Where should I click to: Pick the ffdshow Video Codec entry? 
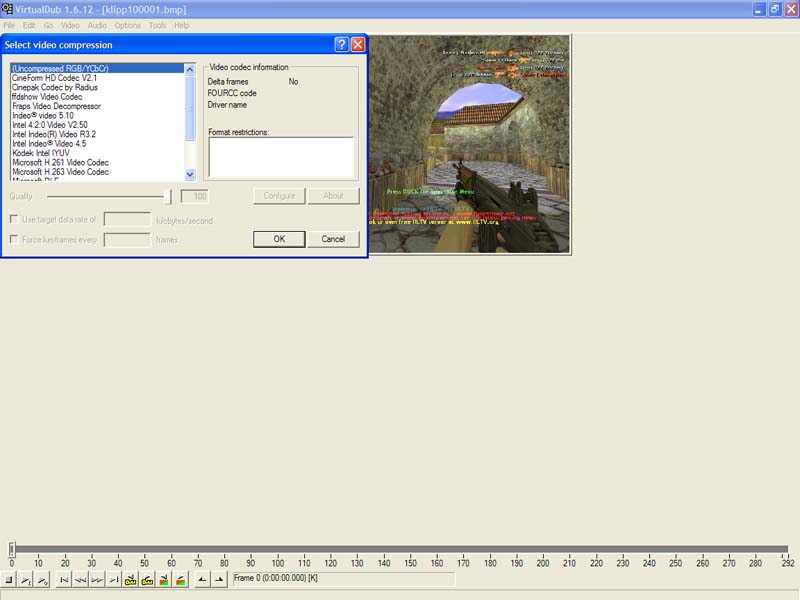(x=97, y=96)
